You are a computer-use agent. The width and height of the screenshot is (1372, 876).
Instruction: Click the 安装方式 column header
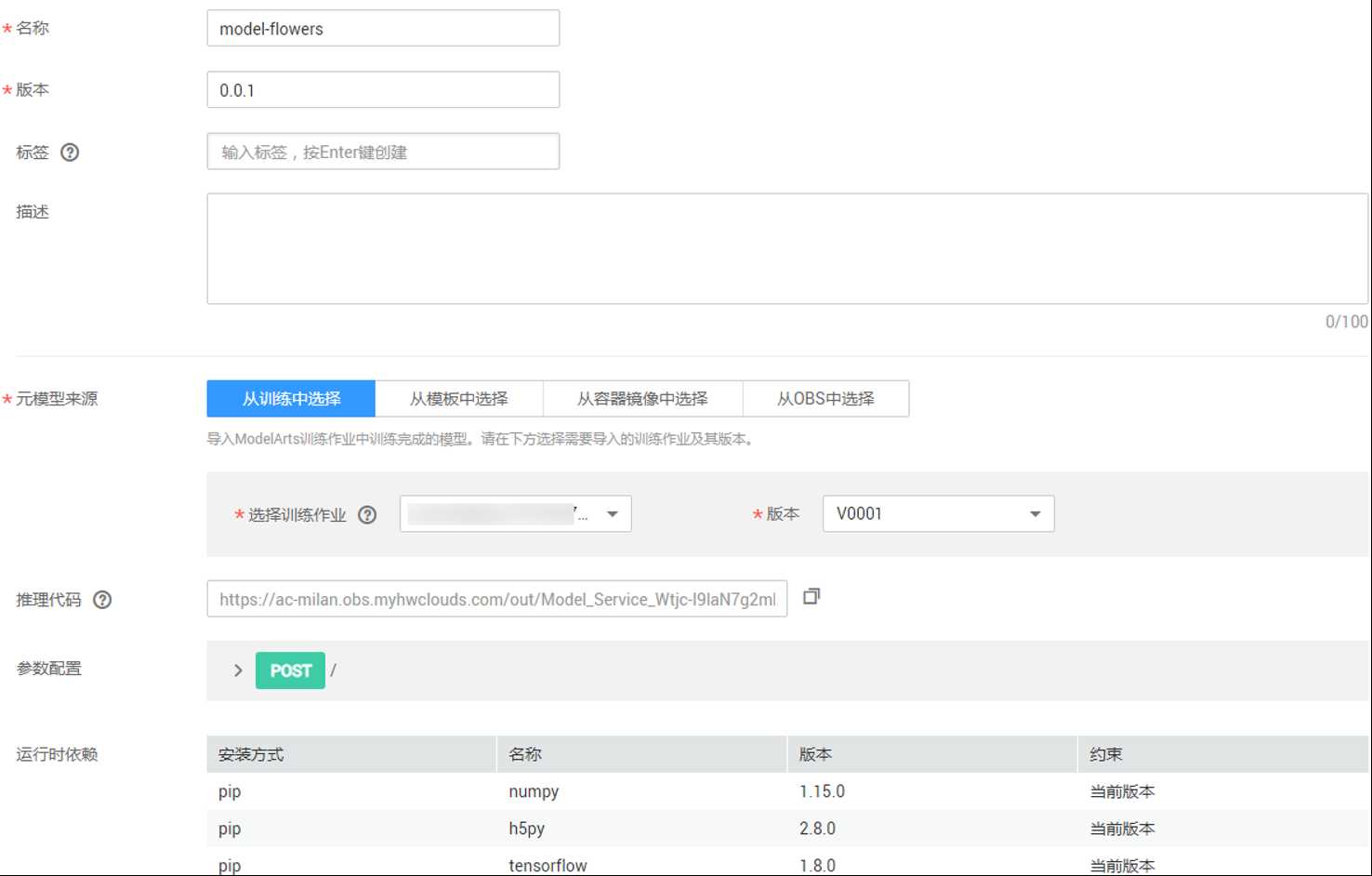[x=351, y=754]
